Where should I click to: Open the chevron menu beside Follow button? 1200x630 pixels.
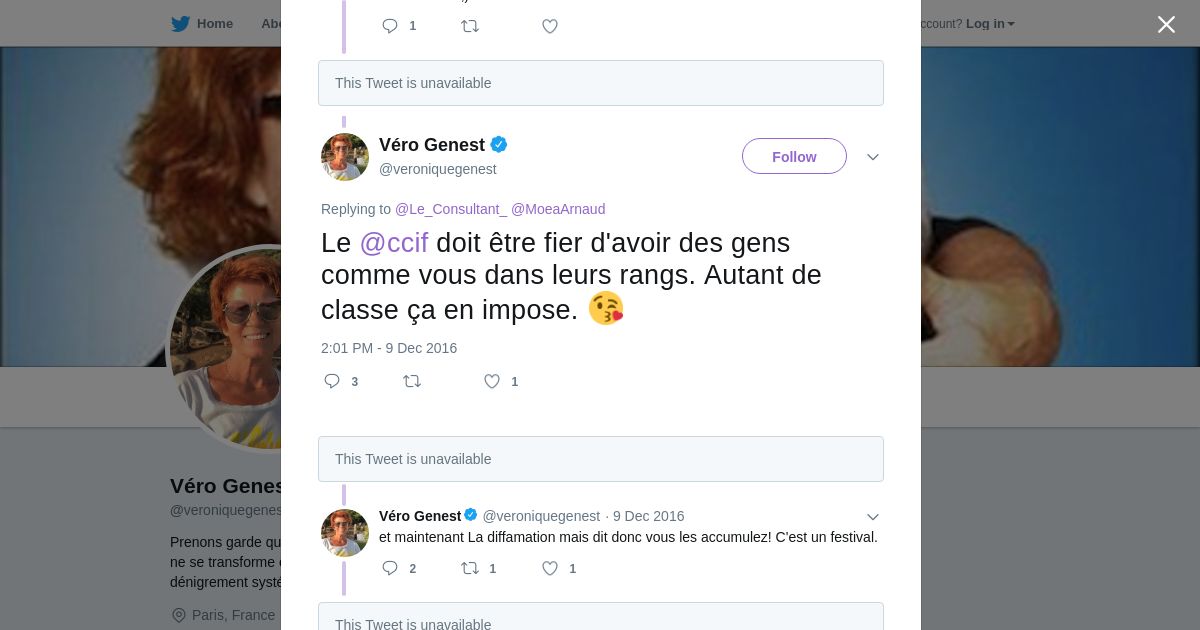point(873,157)
